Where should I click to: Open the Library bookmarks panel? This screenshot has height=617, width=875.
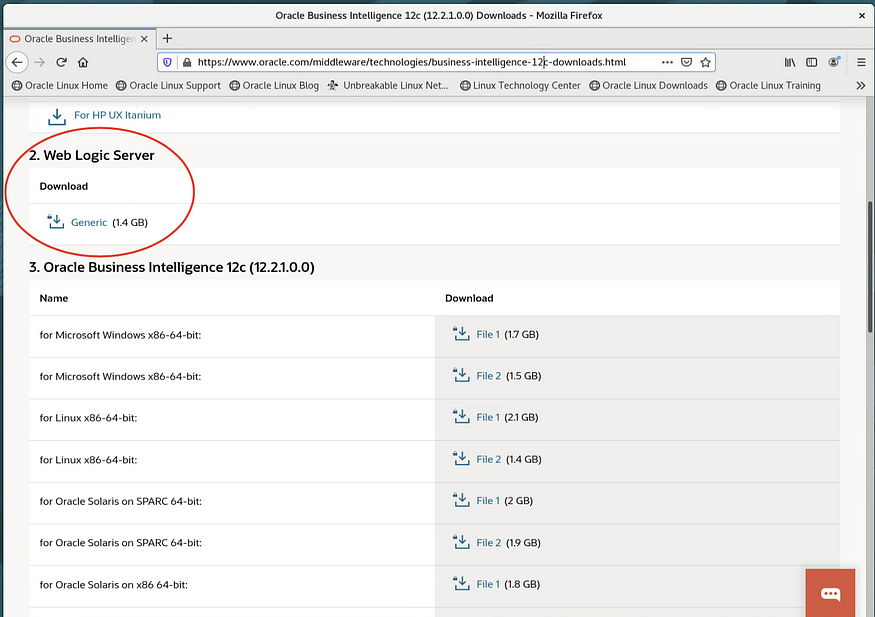coord(790,62)
